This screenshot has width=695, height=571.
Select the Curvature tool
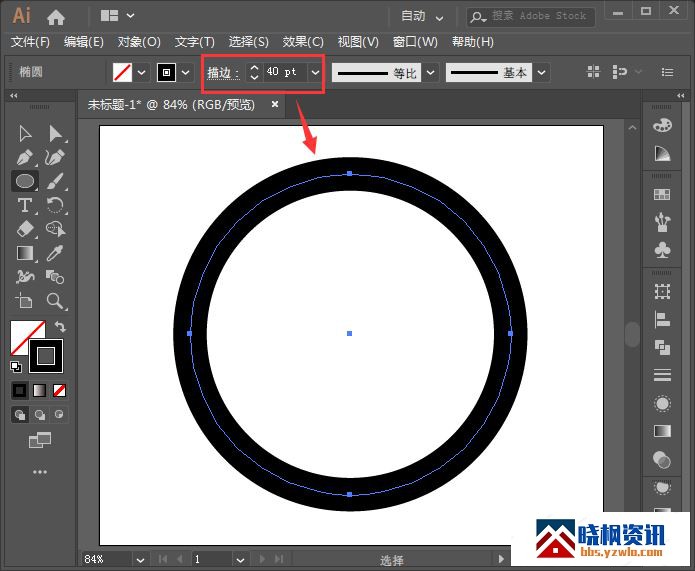click(55, 157)
